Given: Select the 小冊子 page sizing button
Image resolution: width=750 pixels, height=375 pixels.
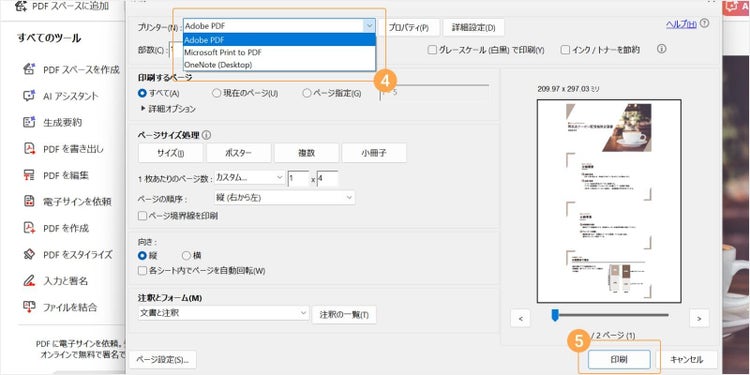Looking at the screenshot, I should click(374, 153).
